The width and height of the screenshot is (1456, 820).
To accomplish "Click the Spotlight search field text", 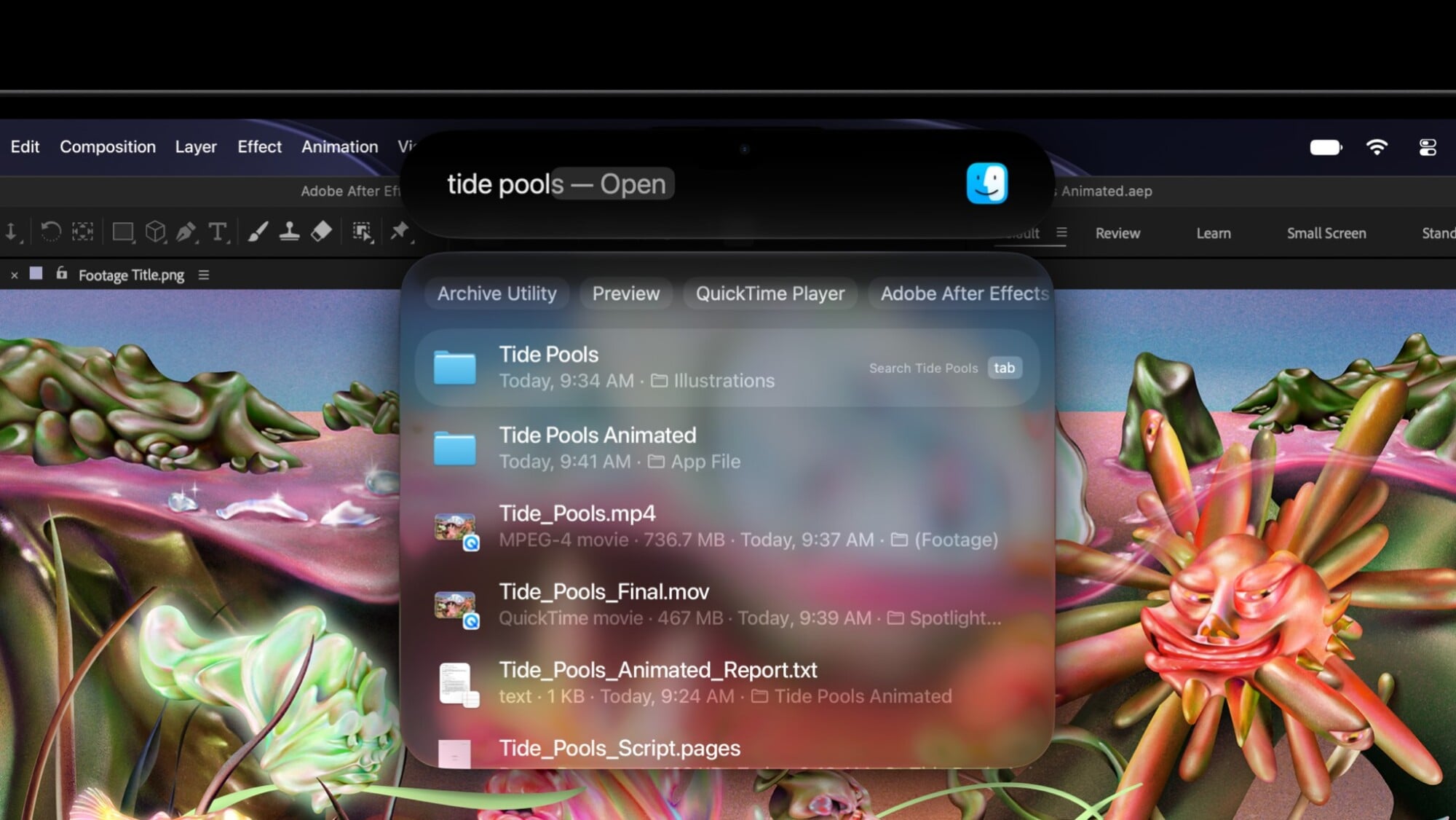I will (556, 184).
